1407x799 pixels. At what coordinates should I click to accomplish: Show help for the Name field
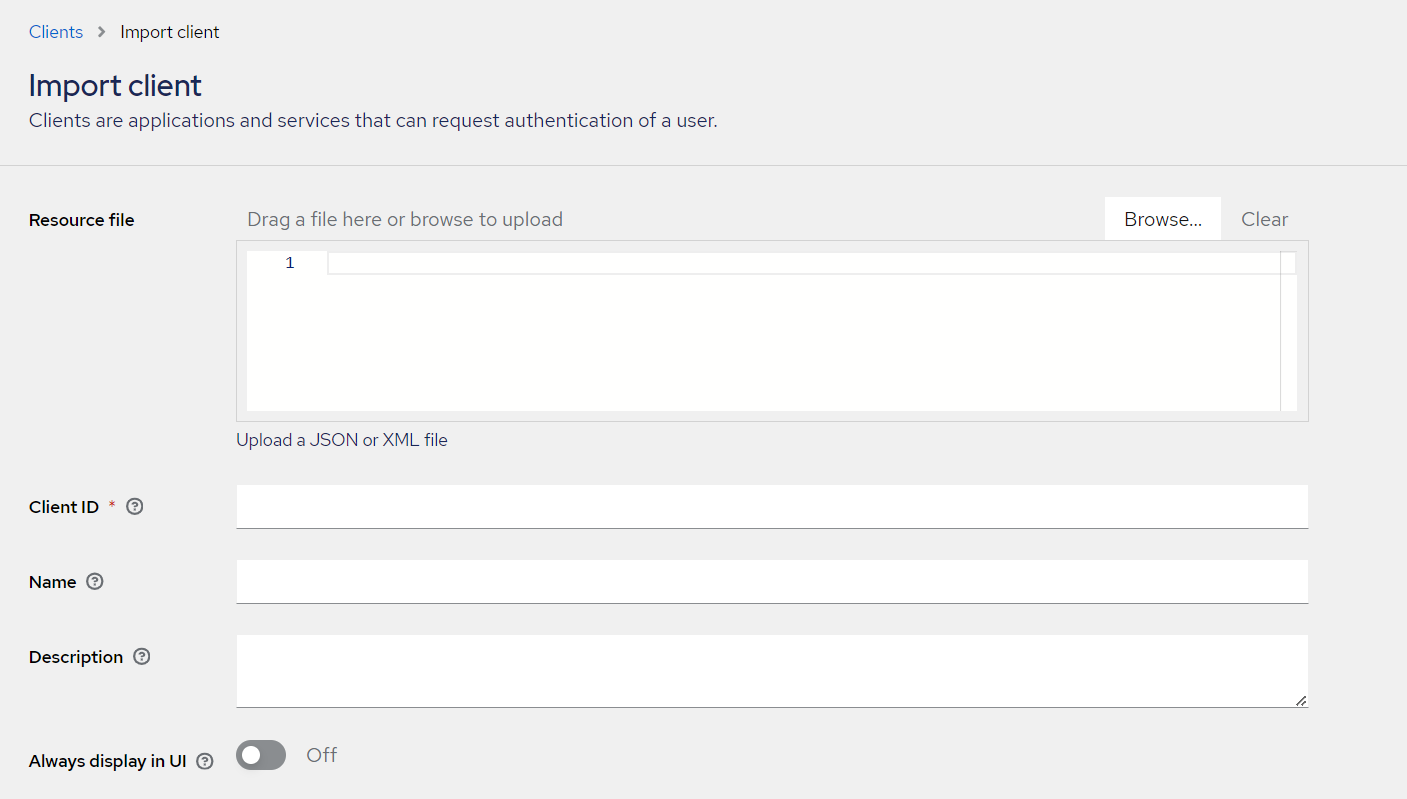click(x=95, y=582)
